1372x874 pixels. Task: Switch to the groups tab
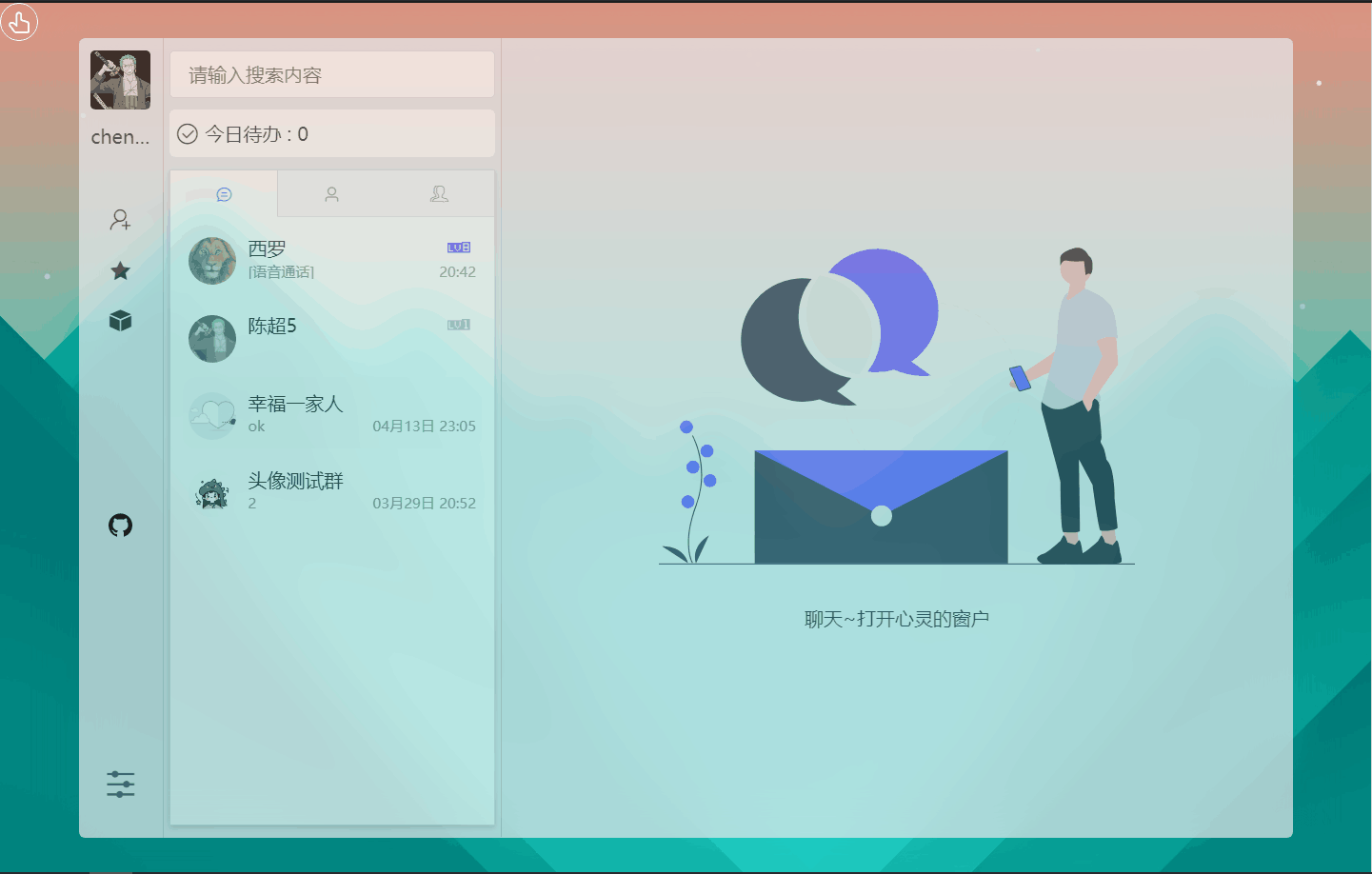[x=439, y=194]
